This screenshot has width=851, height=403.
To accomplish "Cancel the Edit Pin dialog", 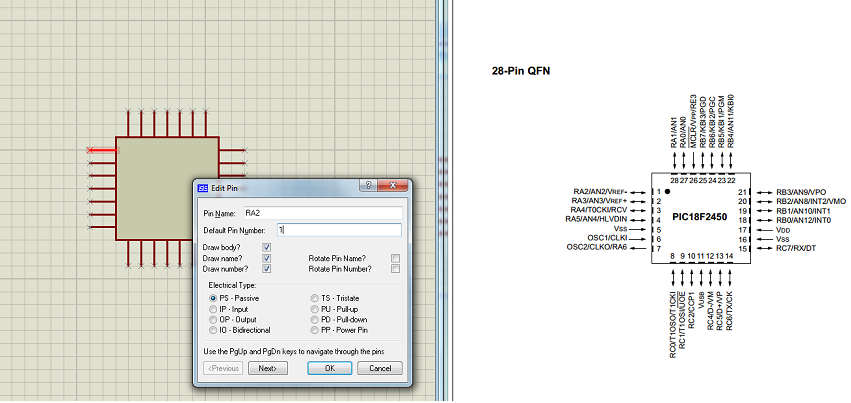I will coord(380,368).
